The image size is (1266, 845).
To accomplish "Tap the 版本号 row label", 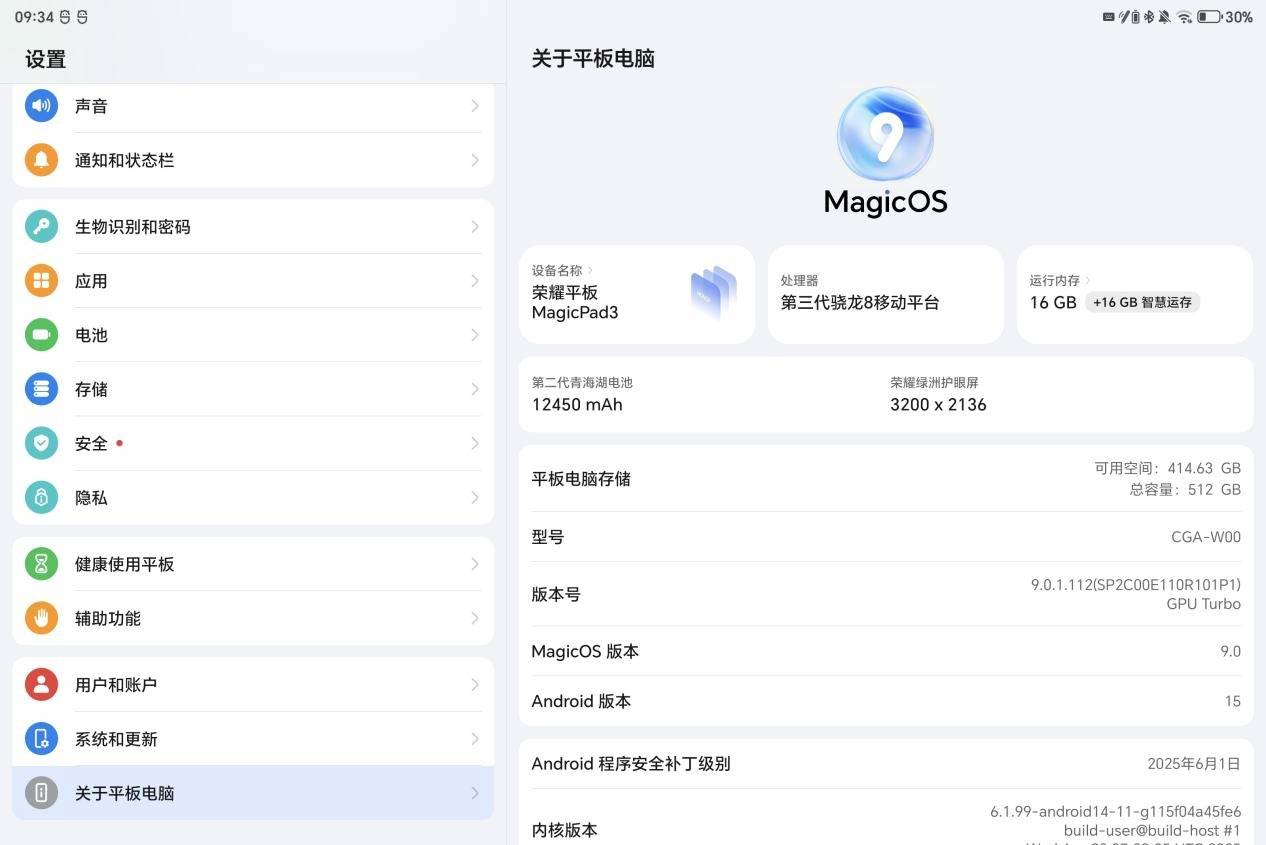I will (556, 594).
